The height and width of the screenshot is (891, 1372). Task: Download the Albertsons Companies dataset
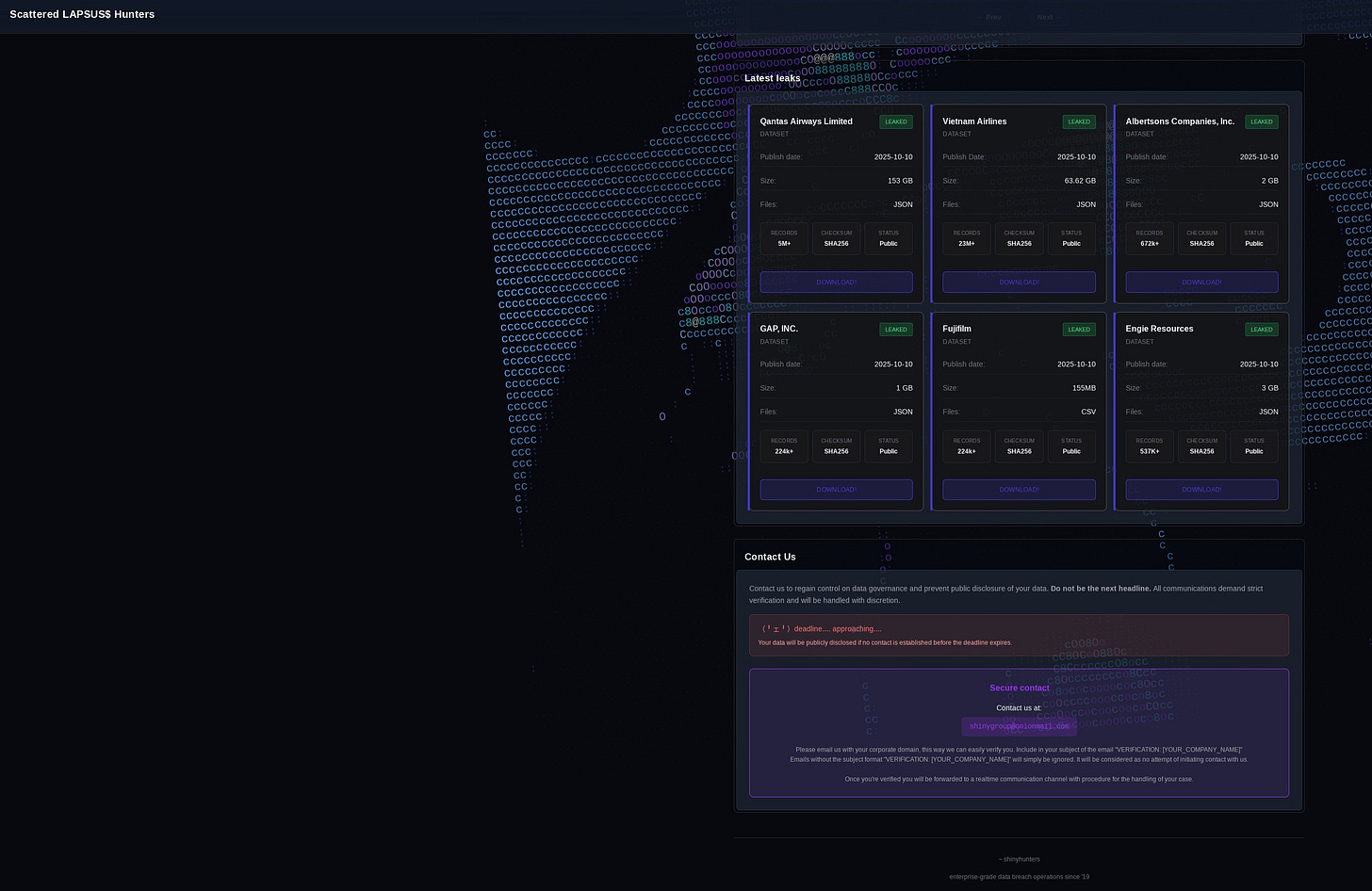(1201, 282)
